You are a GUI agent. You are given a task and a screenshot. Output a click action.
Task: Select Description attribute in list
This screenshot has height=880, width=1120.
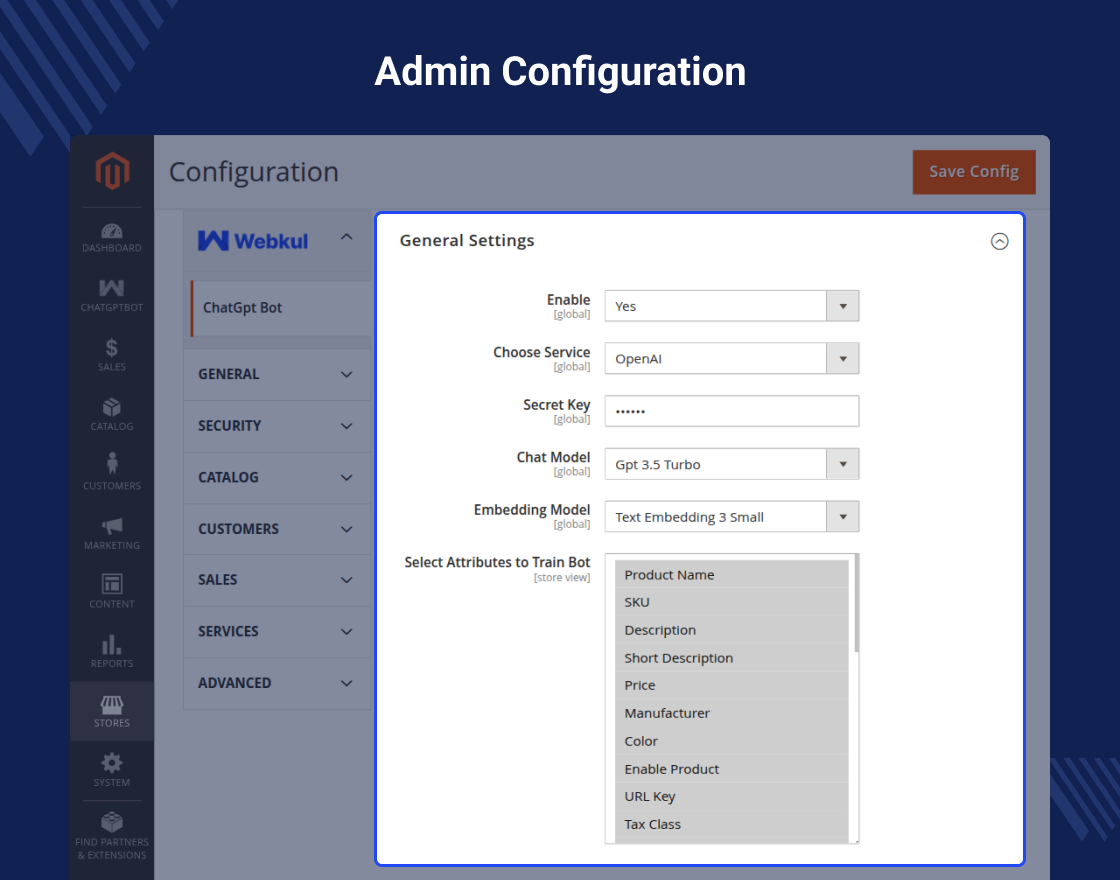point(731,630)
